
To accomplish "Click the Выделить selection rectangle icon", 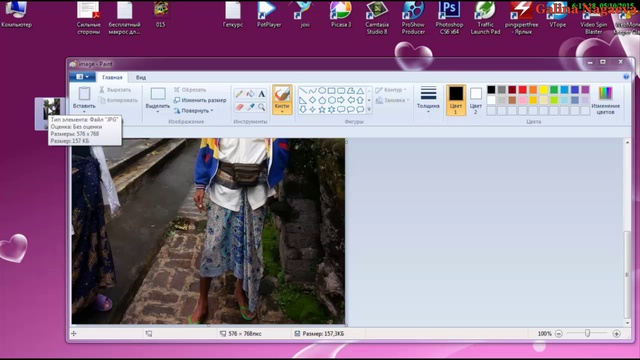I will pos(158,94).
